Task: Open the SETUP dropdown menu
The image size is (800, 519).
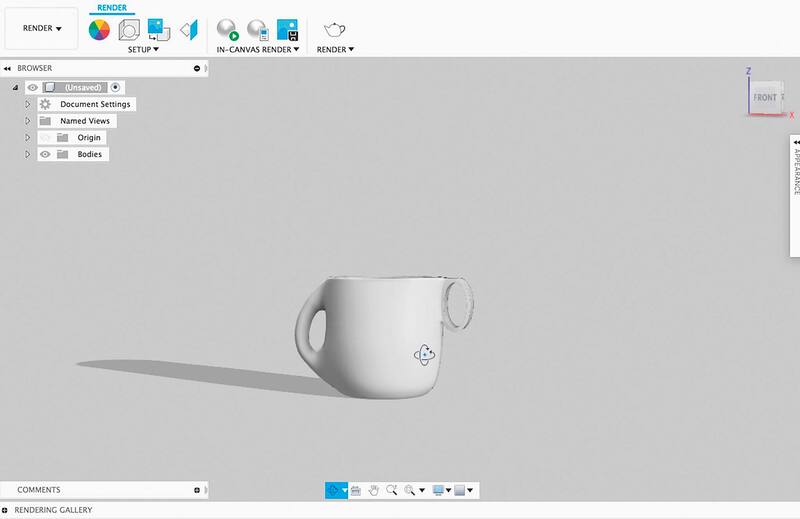Action: (x=143, y=48)
